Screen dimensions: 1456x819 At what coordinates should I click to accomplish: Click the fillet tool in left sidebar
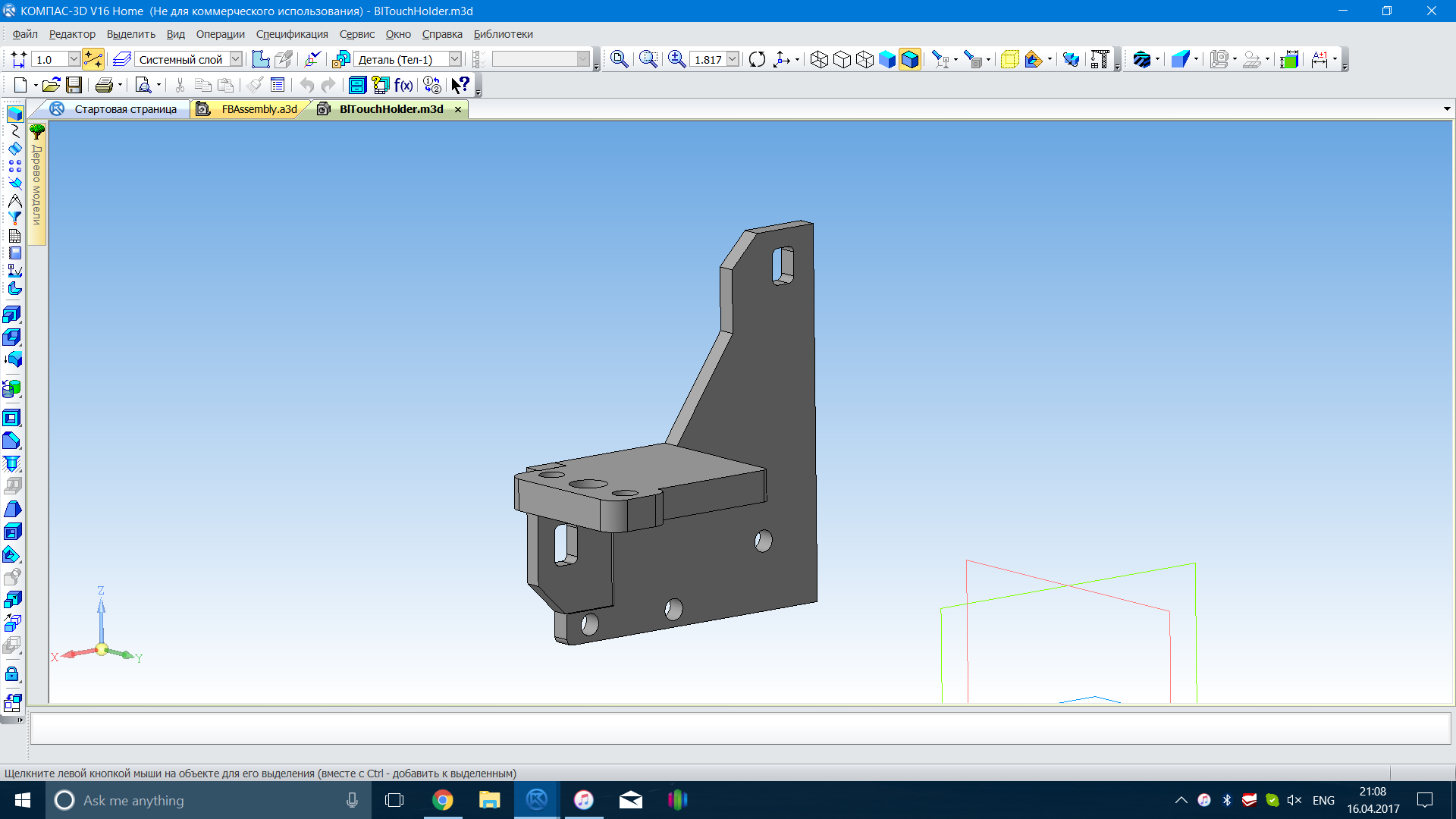[x=12, y=441]
